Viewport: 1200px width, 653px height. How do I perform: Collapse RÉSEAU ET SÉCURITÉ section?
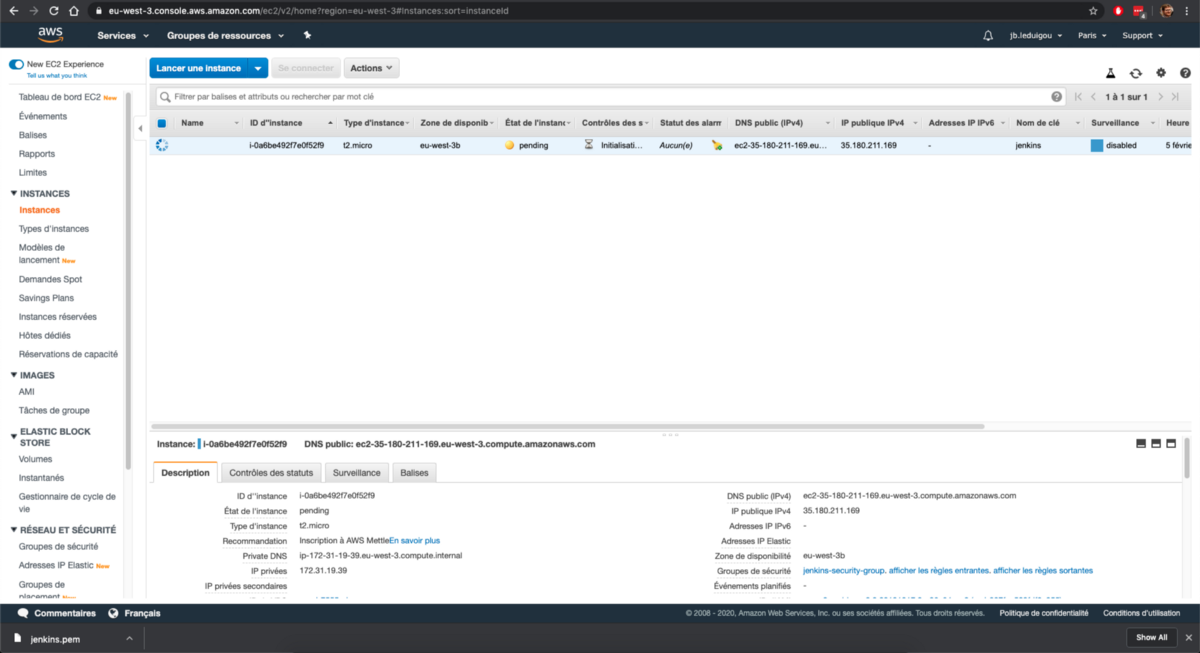pyautogui.click(x=14, y=530)
